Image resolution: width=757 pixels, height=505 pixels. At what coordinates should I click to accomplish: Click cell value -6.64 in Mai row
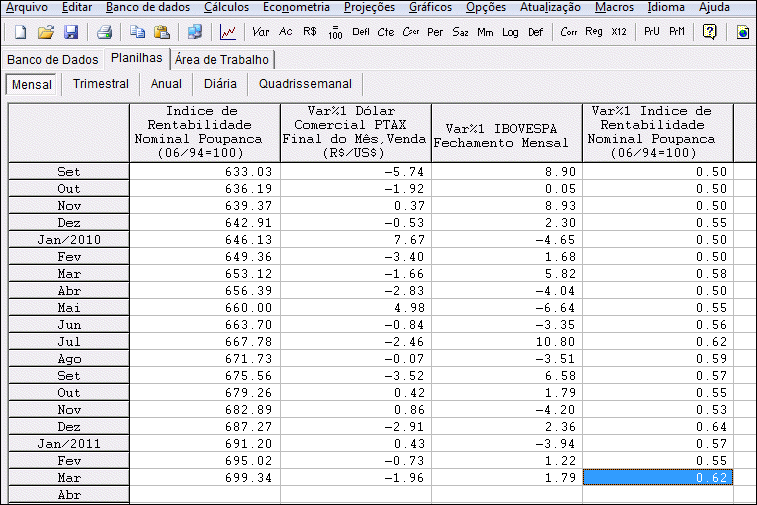[x=507, y=308]
